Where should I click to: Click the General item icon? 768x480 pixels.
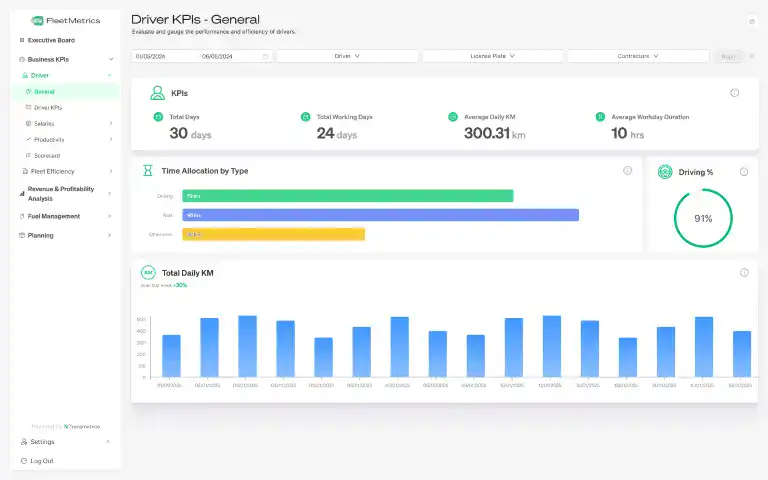[x=28, y=92]
